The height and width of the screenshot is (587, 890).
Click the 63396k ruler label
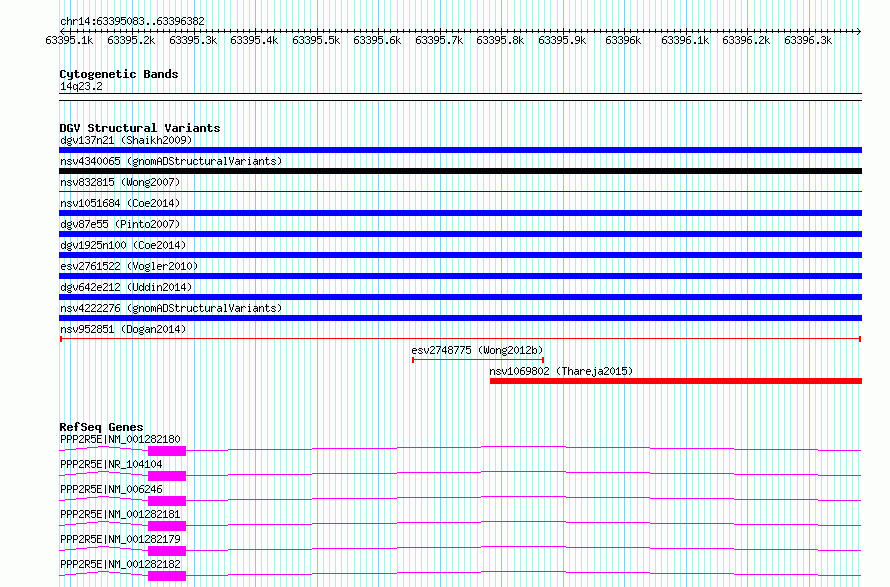point(623,41)
